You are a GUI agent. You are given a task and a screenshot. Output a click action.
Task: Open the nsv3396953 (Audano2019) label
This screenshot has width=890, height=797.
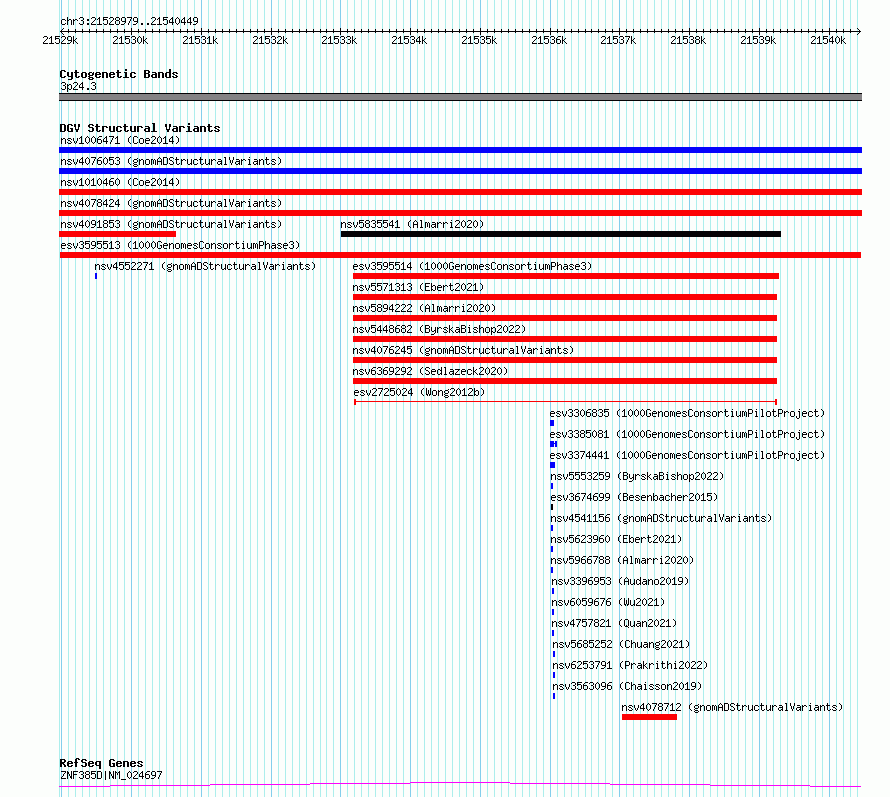click(620, 581)
